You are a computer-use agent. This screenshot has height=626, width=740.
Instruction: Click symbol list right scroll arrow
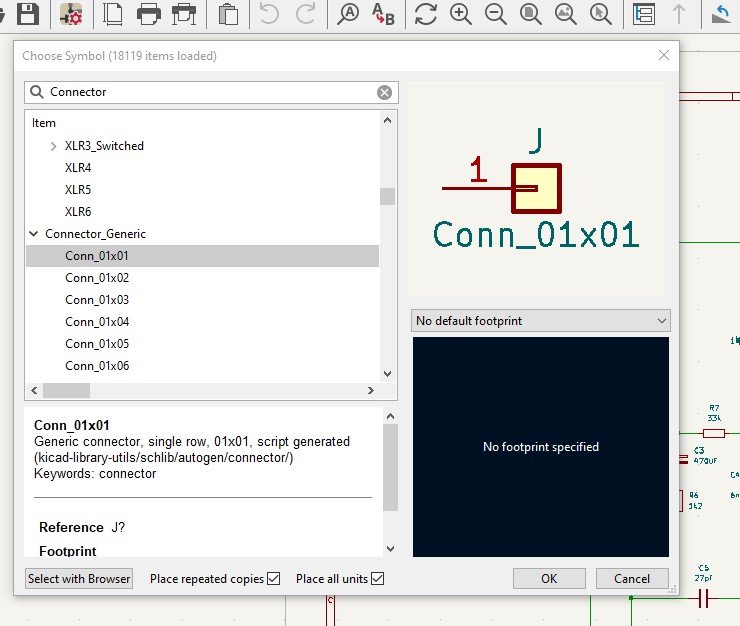pyautogui.click(x=370, y=390)
